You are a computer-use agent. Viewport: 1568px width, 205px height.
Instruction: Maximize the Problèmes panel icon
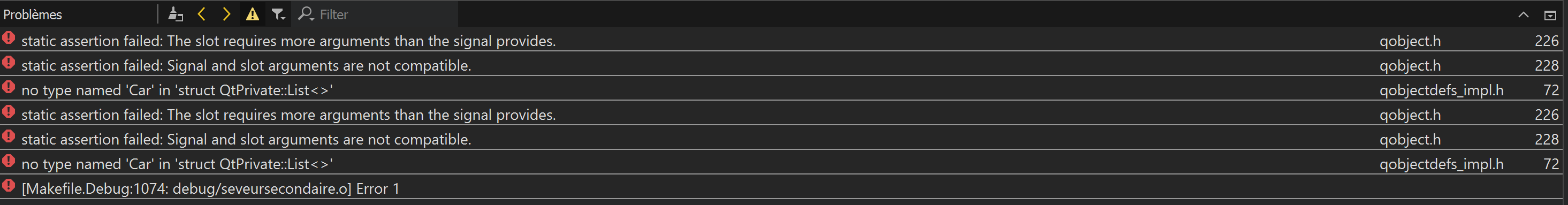[x=1550, y=14]
